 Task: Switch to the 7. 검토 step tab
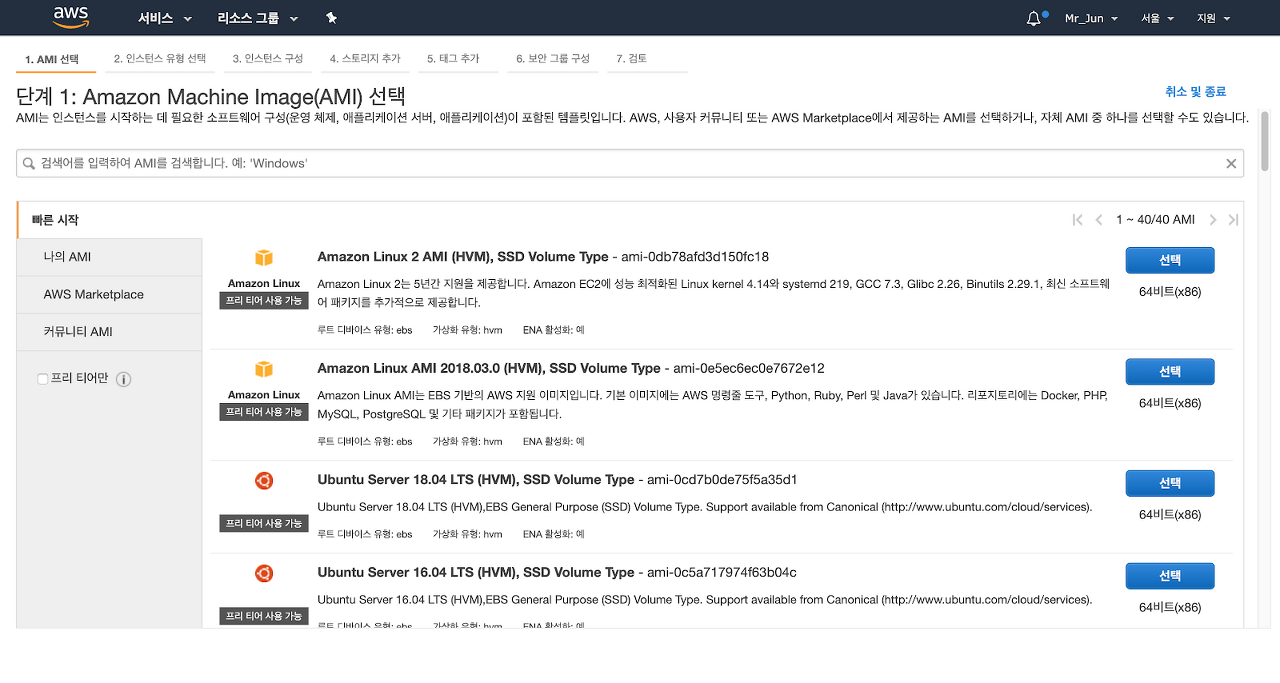click(630, 58)
